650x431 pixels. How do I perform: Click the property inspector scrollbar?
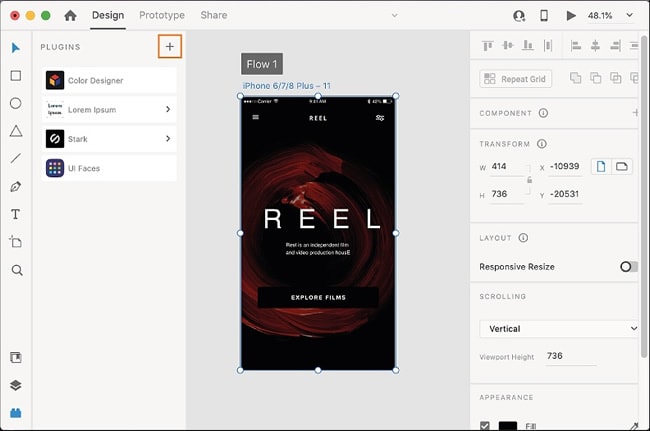coord(644,195)
